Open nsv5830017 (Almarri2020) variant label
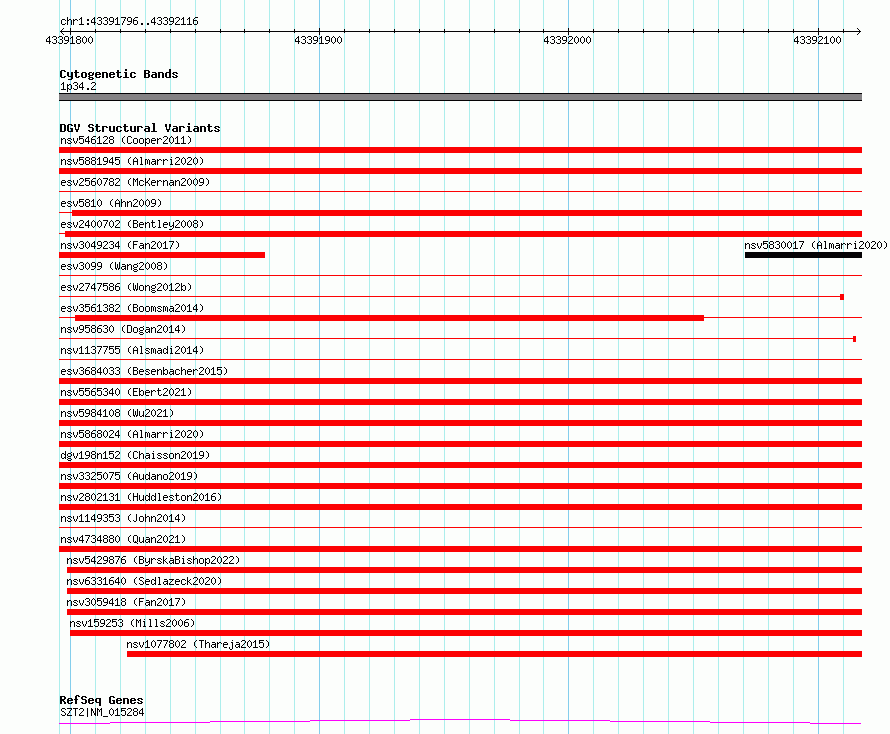Image resolution: width=890 pixels, height=734 pixels. (816, 245)
